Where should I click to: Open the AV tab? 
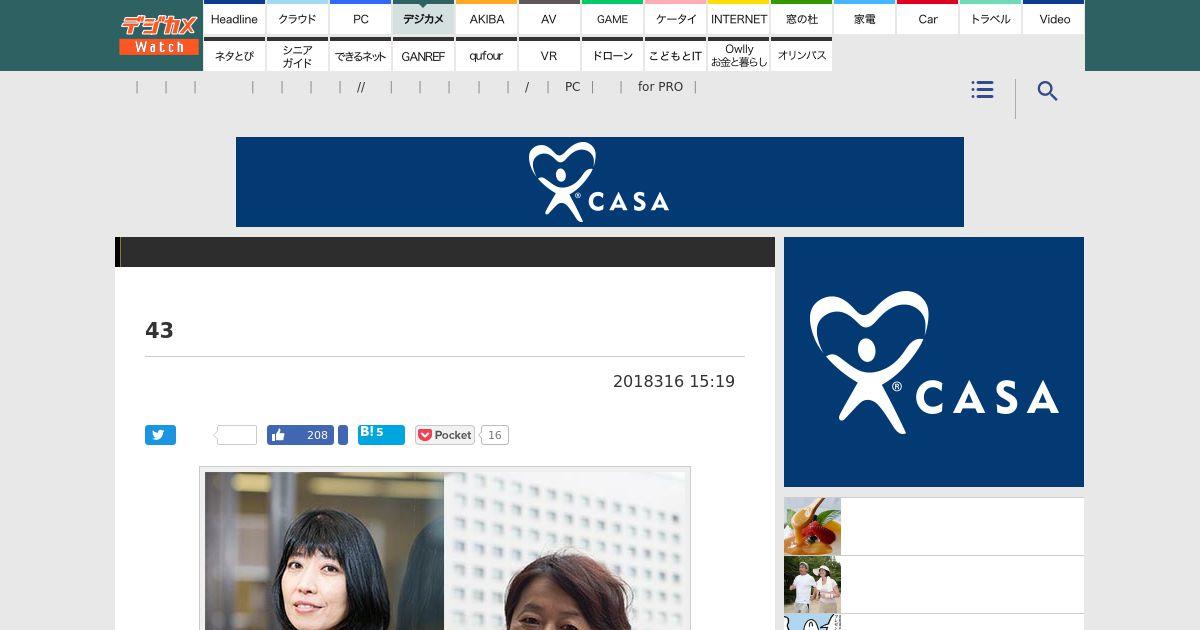pyautogui.click(x=549, y=18)
